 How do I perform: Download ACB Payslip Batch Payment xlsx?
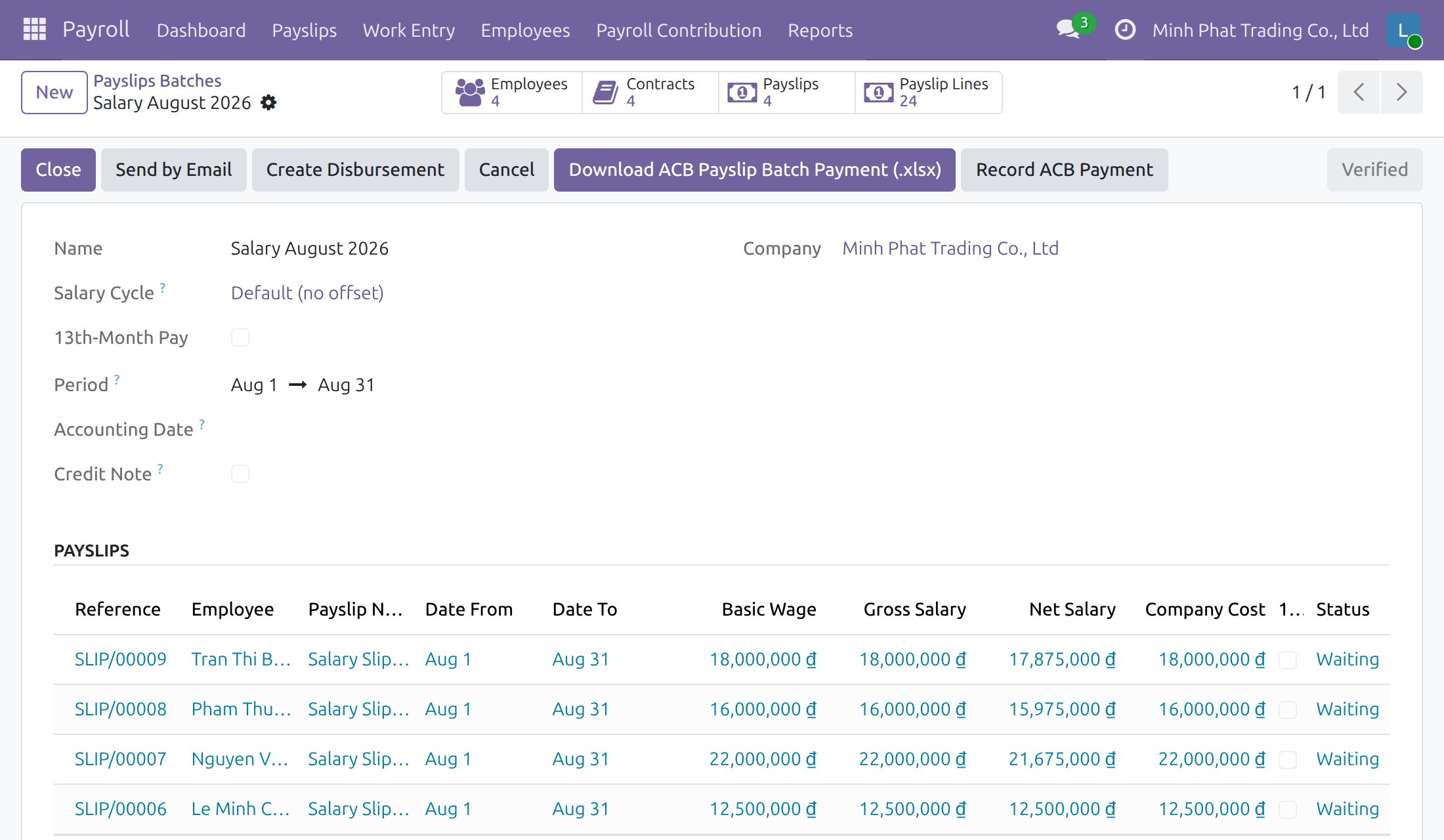tap(755, 170)
